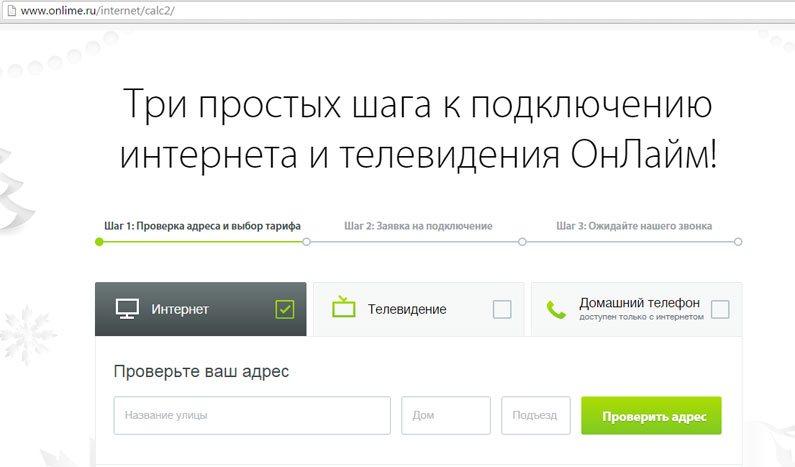Click Шаг 2: Заявка на подключение label
The image size is (795, 467).
418,226
